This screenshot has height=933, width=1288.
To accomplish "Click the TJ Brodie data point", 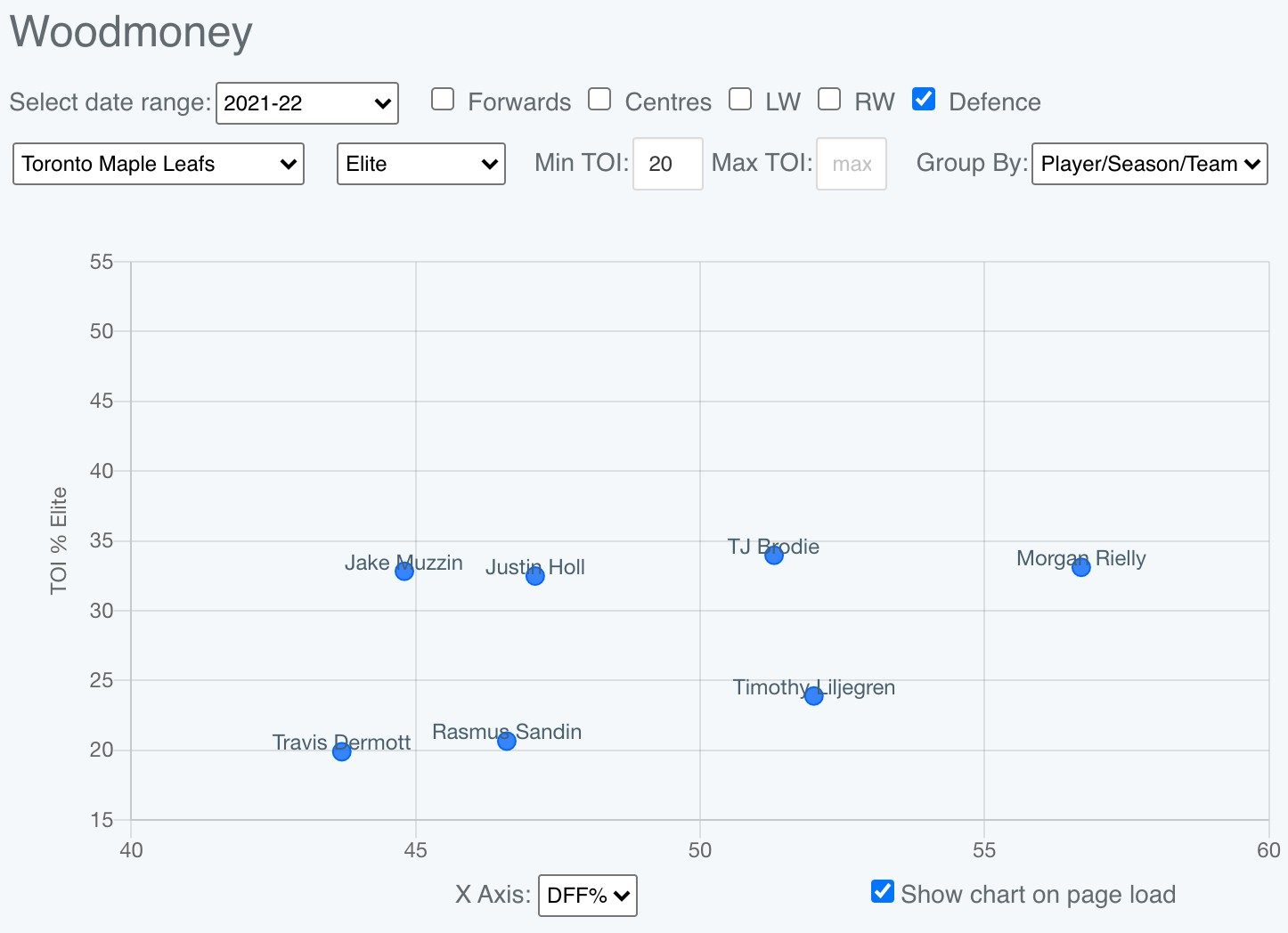I will [x=774, y=555].
